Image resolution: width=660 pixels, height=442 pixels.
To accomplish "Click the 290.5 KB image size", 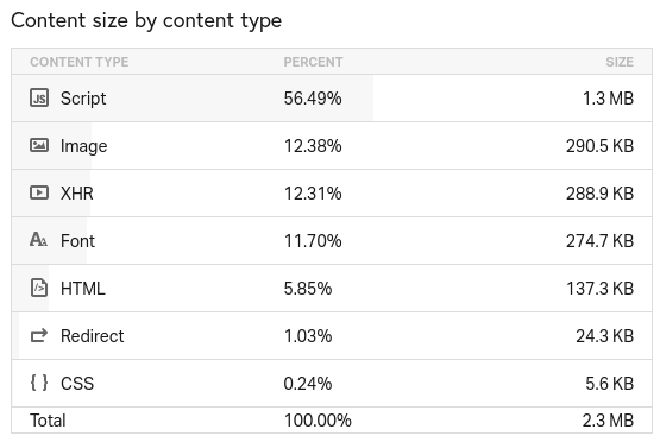I will (x=600, y=146).
